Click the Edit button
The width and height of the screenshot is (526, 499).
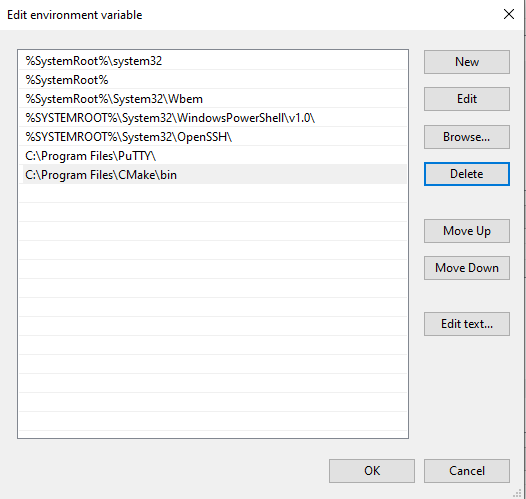pos(467,99)
